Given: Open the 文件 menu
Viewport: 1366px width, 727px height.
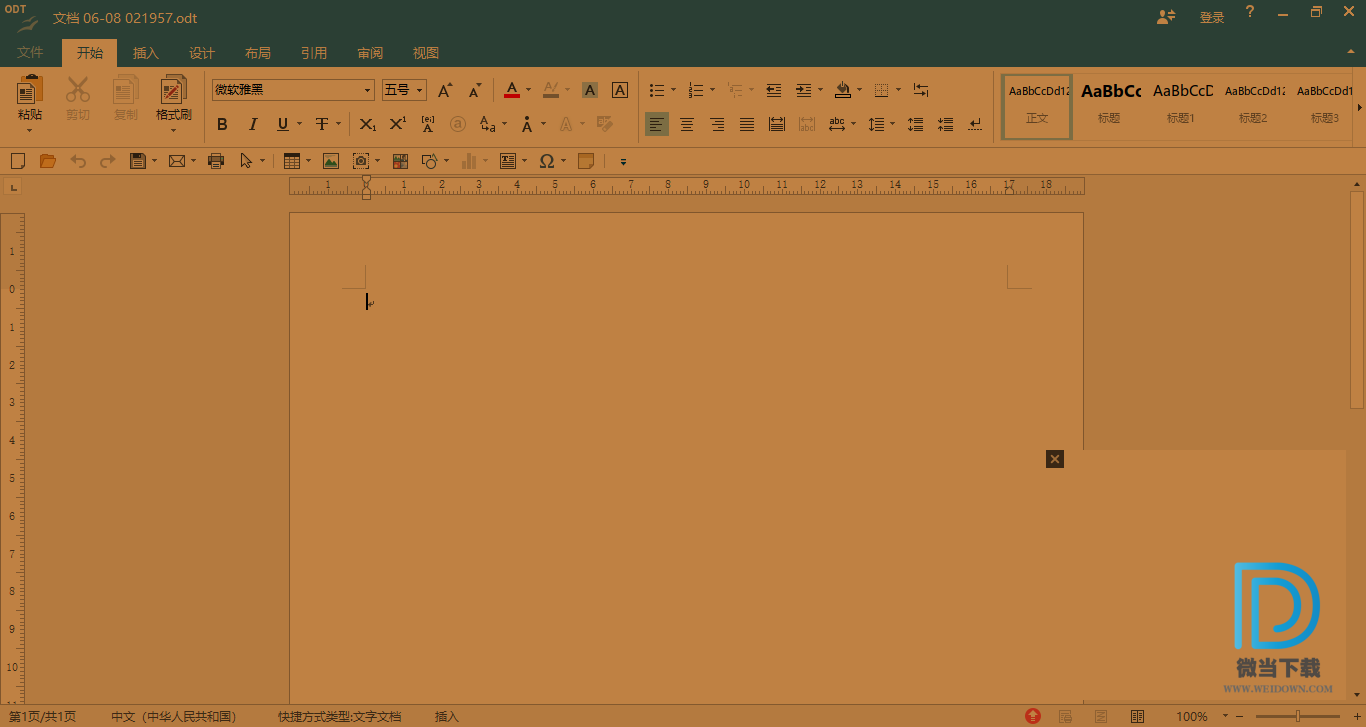Looking at the screenshot, I should coord(30,53).
